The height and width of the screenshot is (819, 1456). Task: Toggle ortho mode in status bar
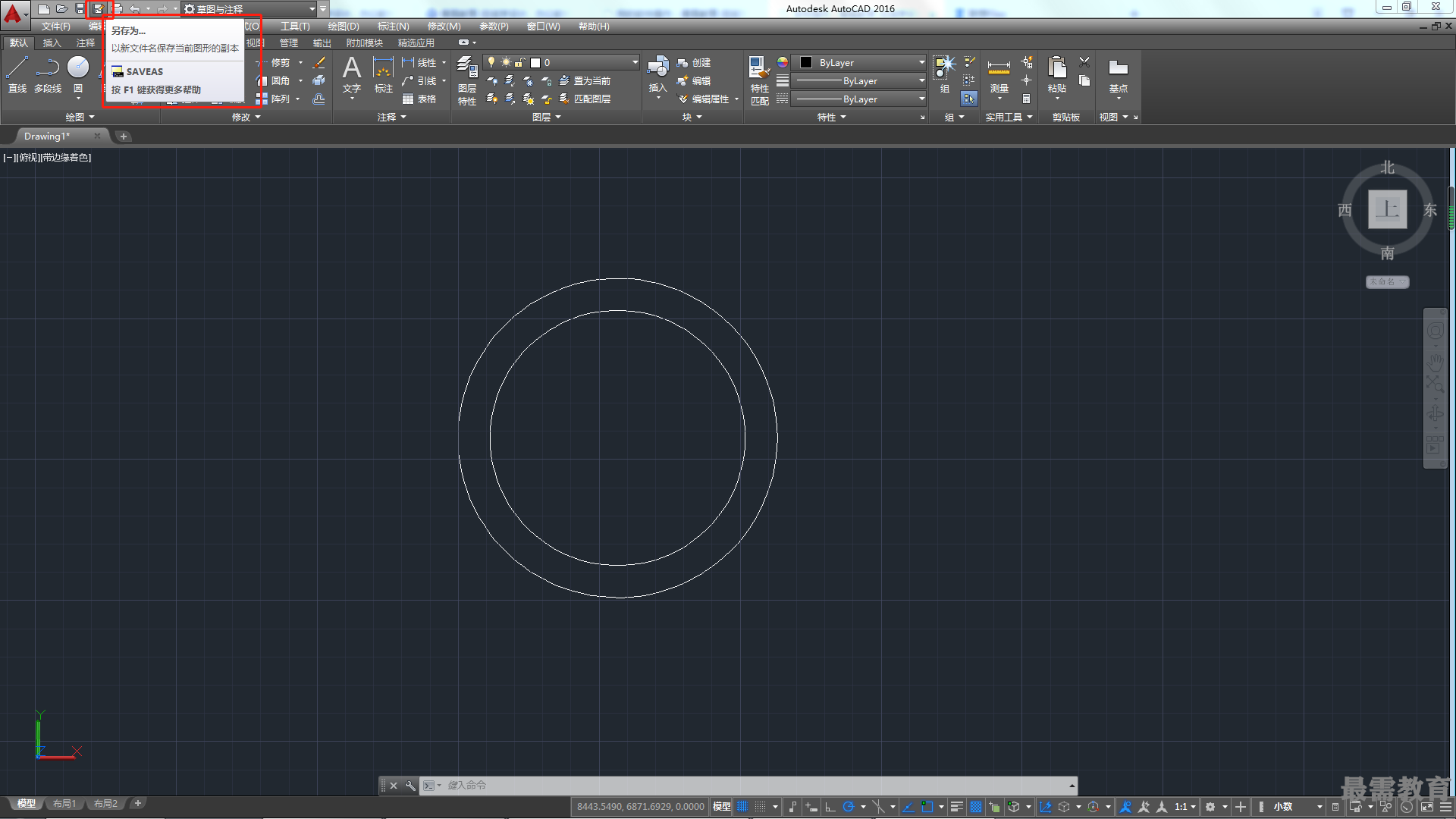click(x=830, y=807)
